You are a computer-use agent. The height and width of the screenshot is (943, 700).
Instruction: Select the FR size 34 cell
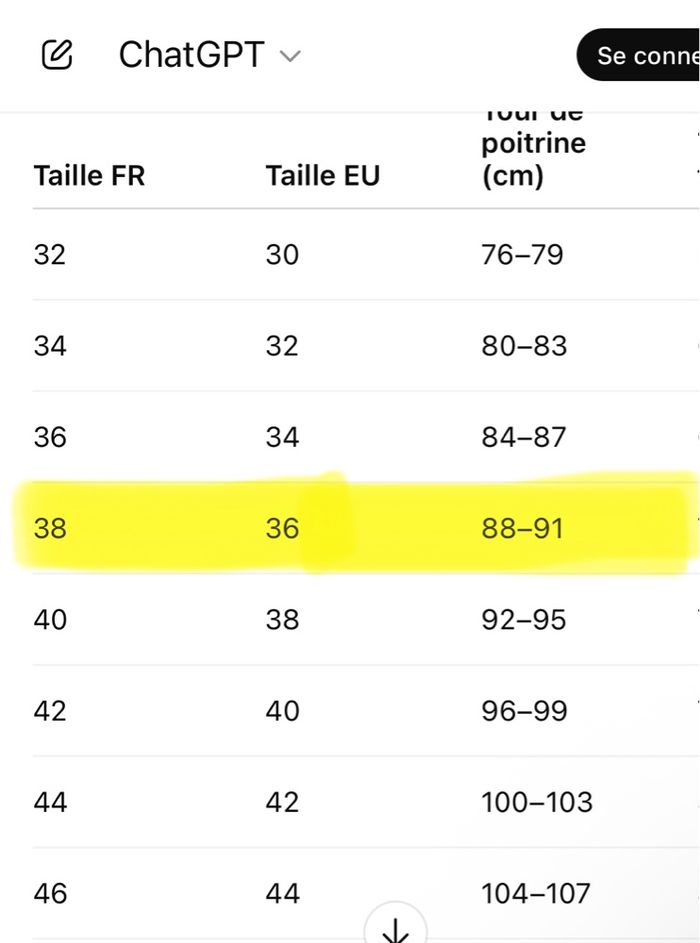pos(50,346)
